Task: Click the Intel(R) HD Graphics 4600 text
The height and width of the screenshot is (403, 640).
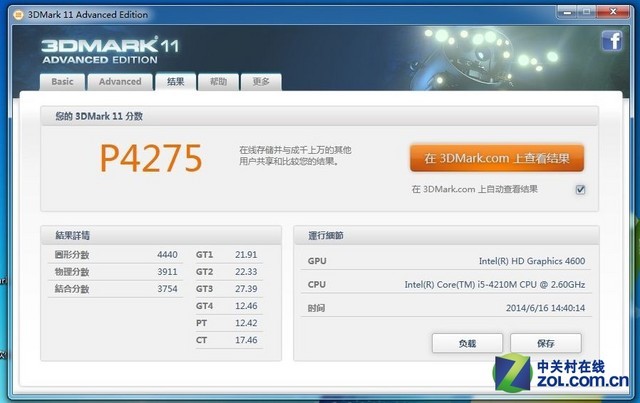Action: click(x=532, y=261)
